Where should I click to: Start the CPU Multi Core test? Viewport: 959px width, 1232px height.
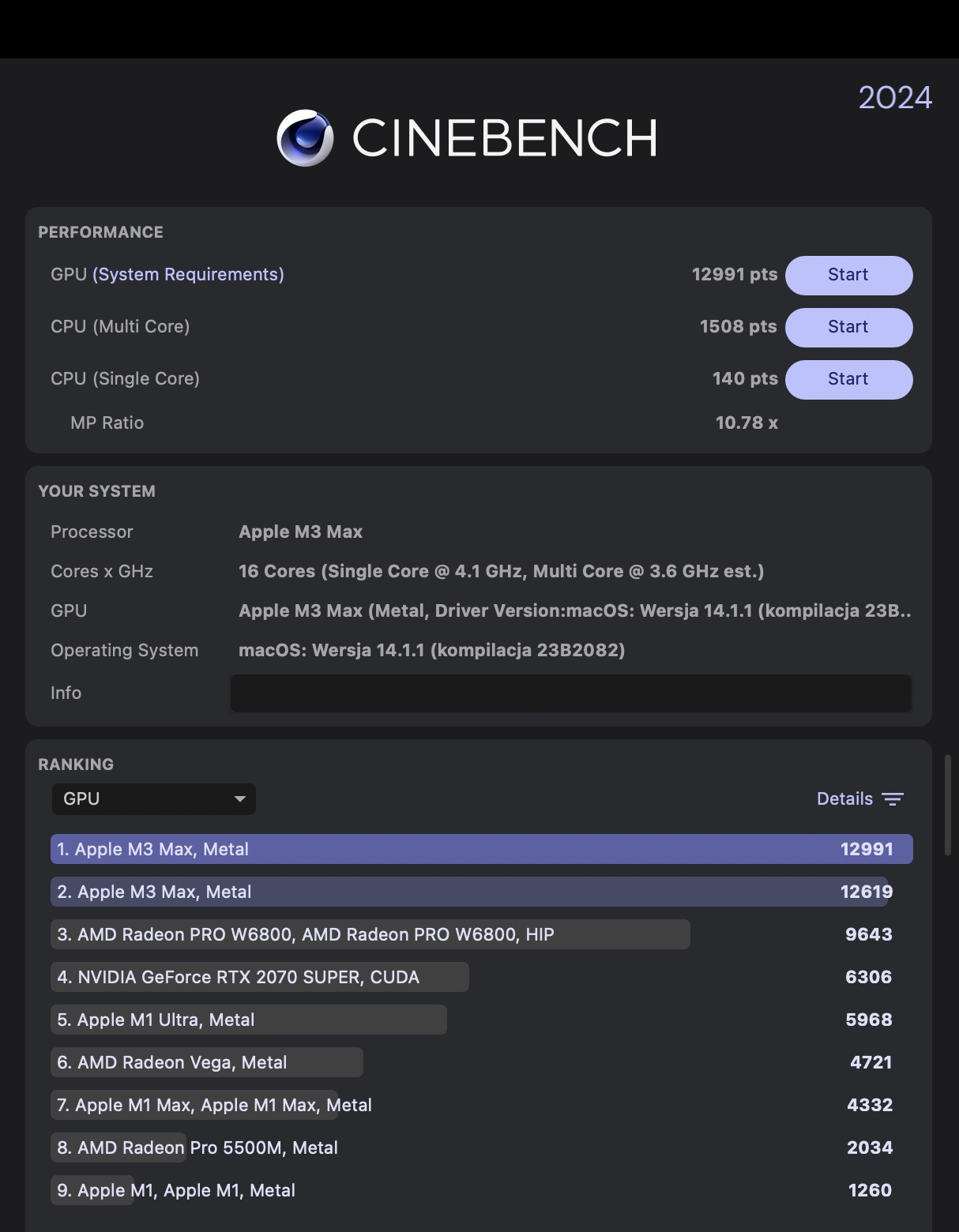[848, 327]
